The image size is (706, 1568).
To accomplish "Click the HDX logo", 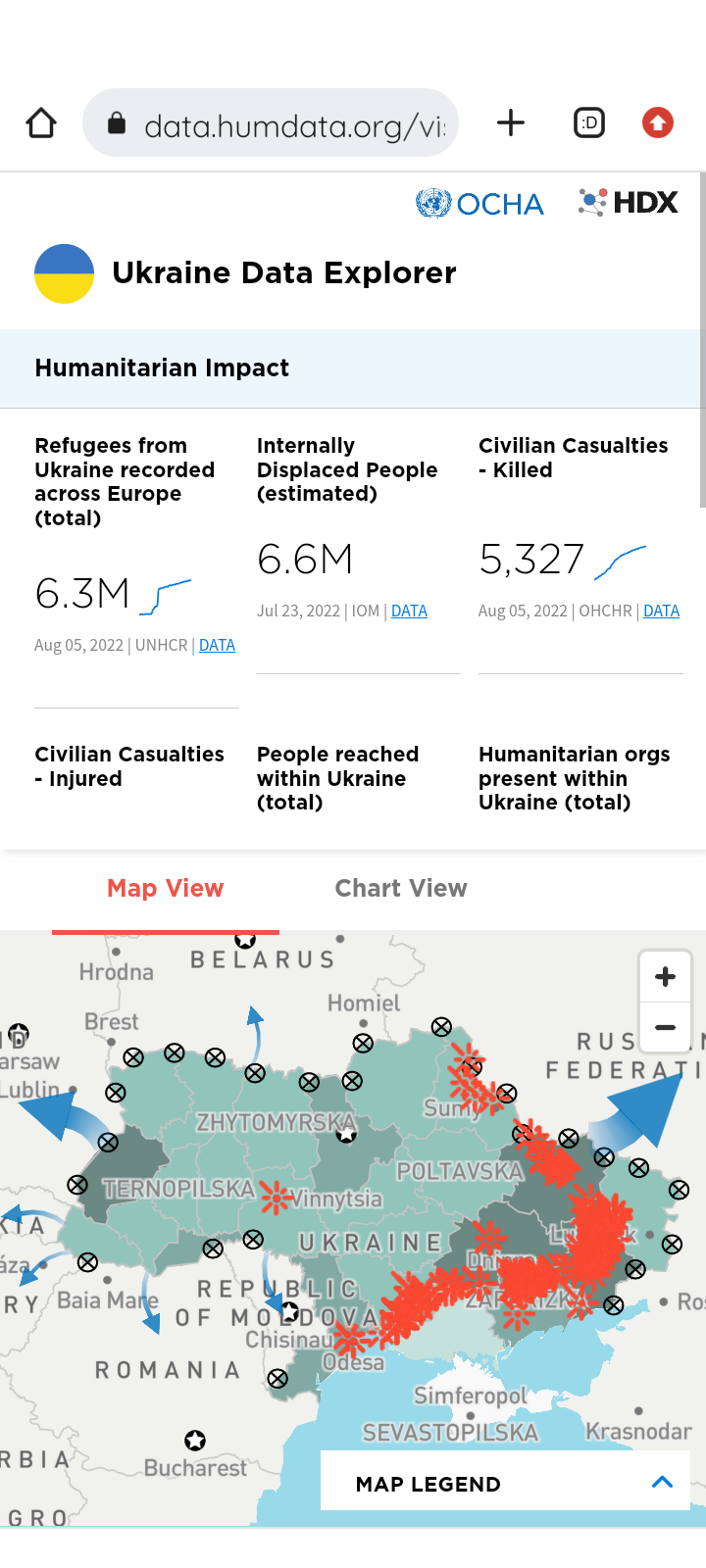I will 629,203.
